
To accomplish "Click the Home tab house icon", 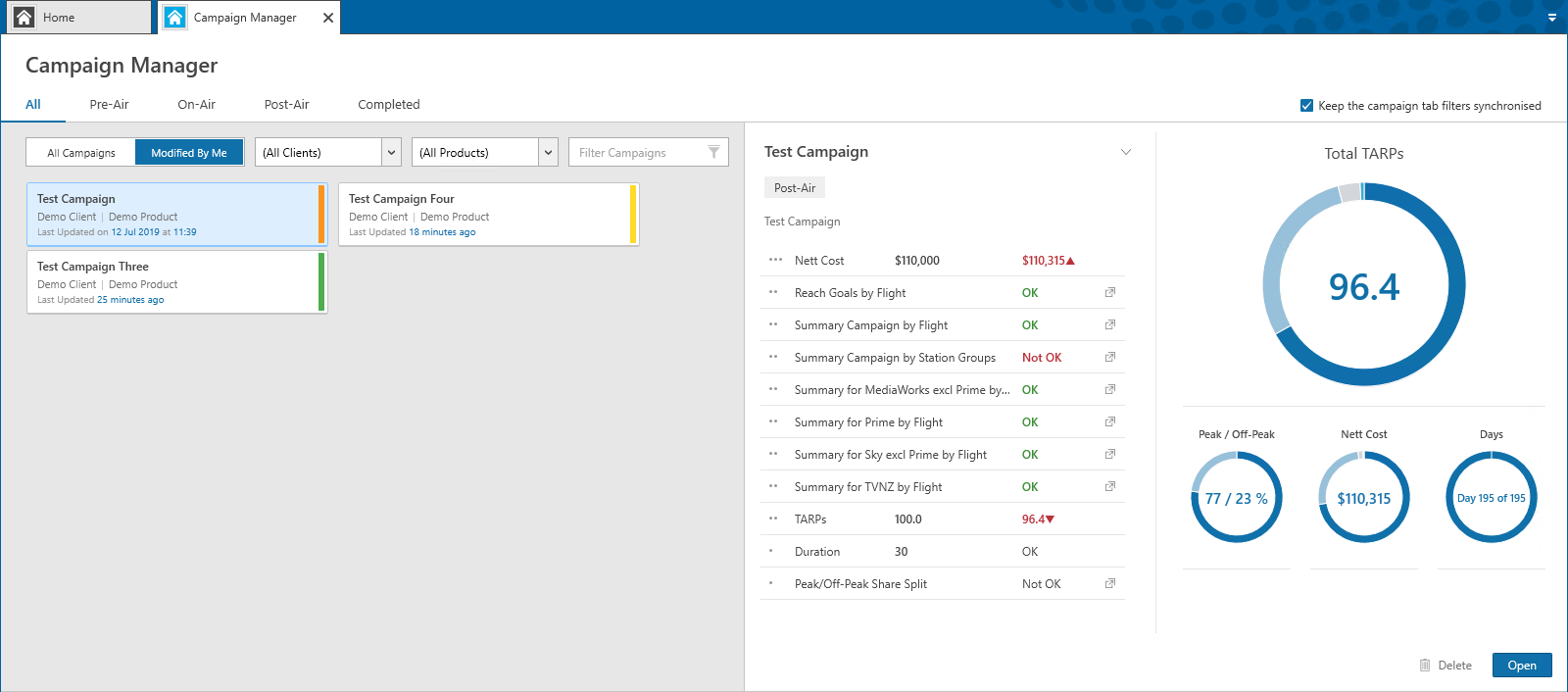I will [x=24, y=17].
